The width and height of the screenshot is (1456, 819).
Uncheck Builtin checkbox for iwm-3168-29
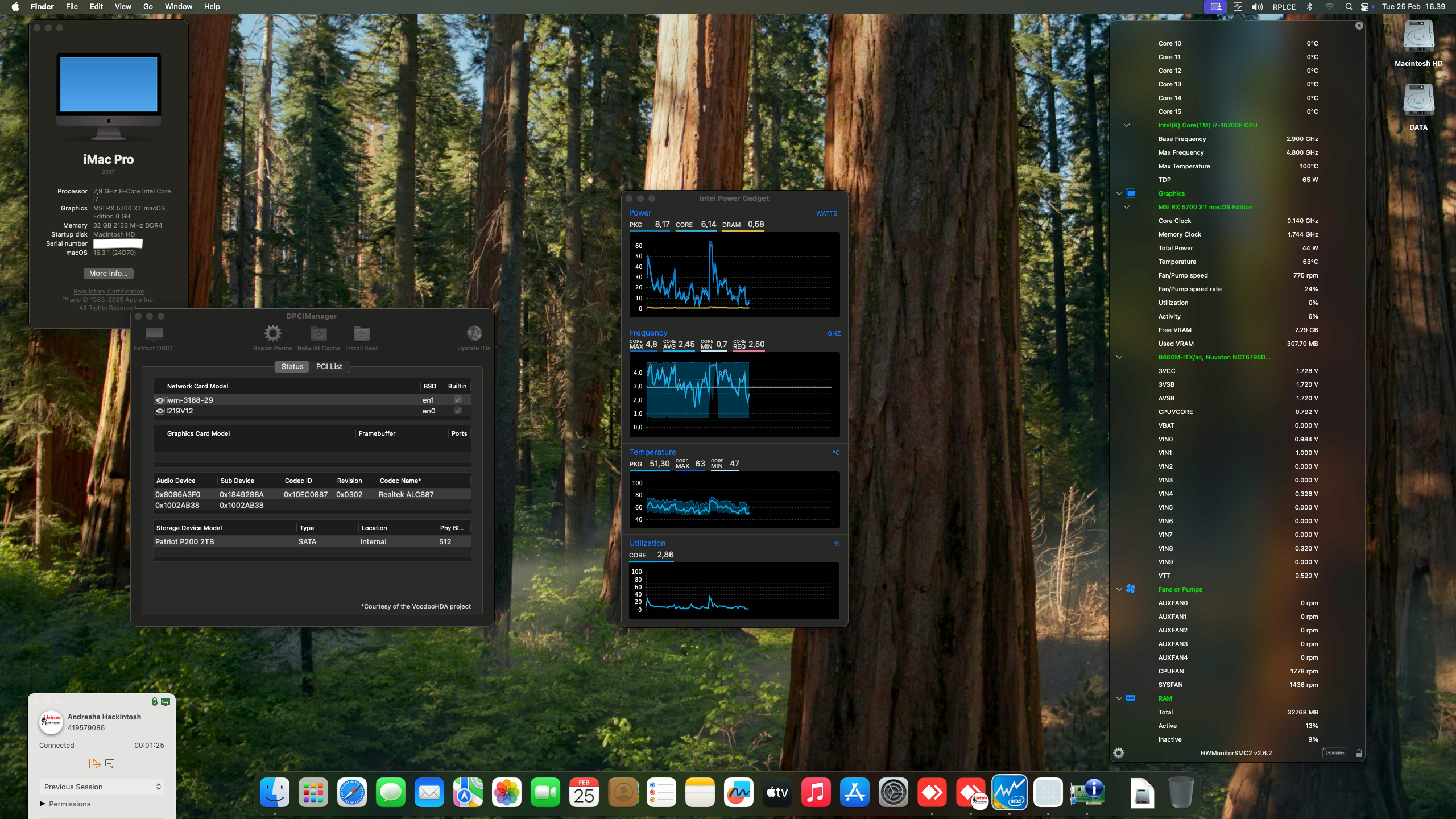(x=458, y=399)
